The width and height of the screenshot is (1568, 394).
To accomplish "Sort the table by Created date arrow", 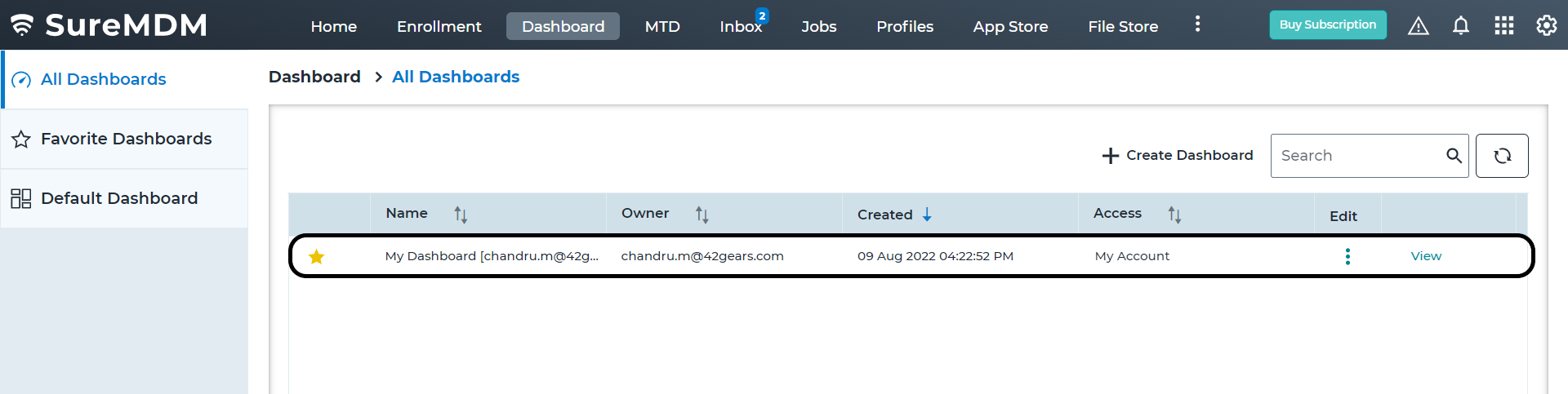I will pyautogui.click(x=927, y=215).
